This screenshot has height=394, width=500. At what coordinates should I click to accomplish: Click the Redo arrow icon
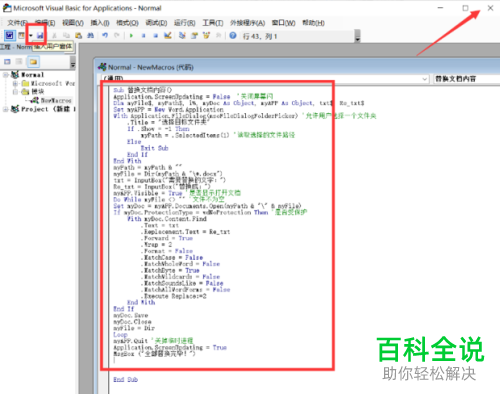click(x=117, y=35)
